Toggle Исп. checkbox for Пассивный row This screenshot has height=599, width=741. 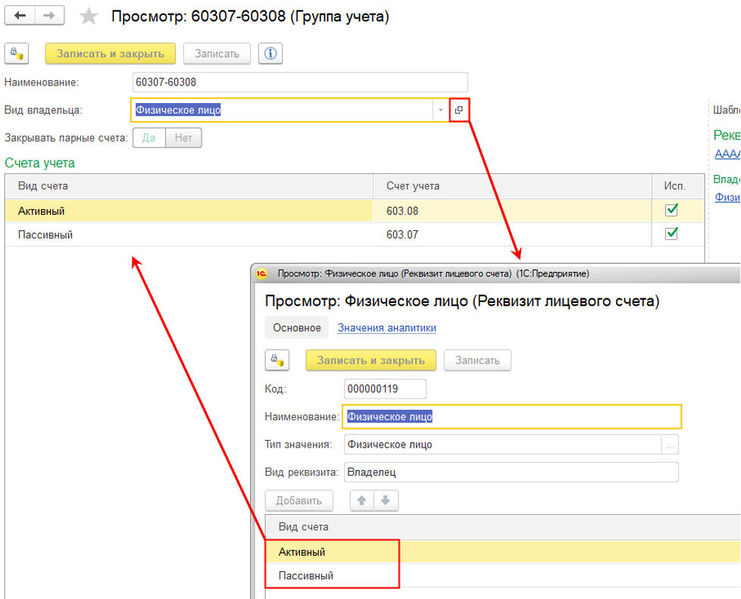[672, 234]
